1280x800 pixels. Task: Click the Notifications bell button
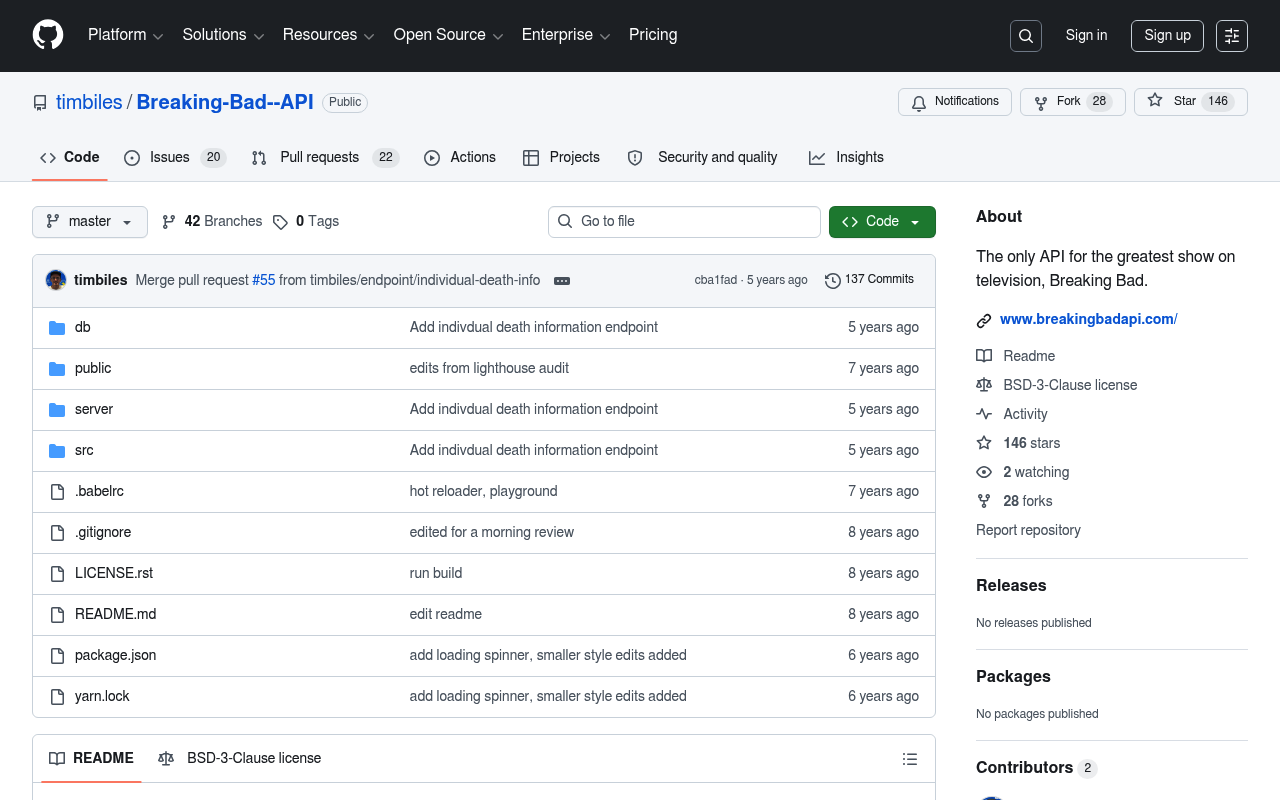955,102
